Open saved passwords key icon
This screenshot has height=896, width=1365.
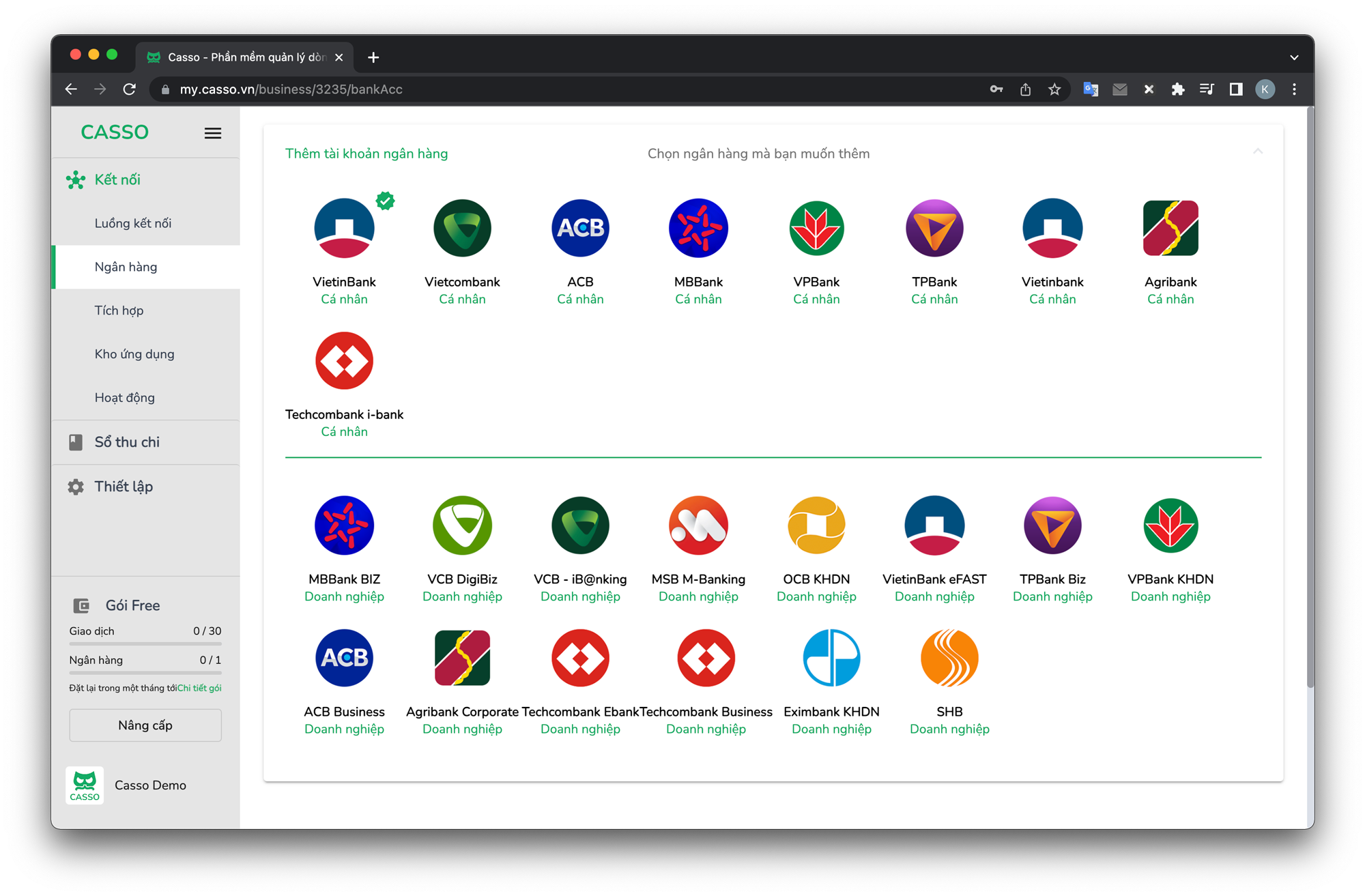pos(996,89)
